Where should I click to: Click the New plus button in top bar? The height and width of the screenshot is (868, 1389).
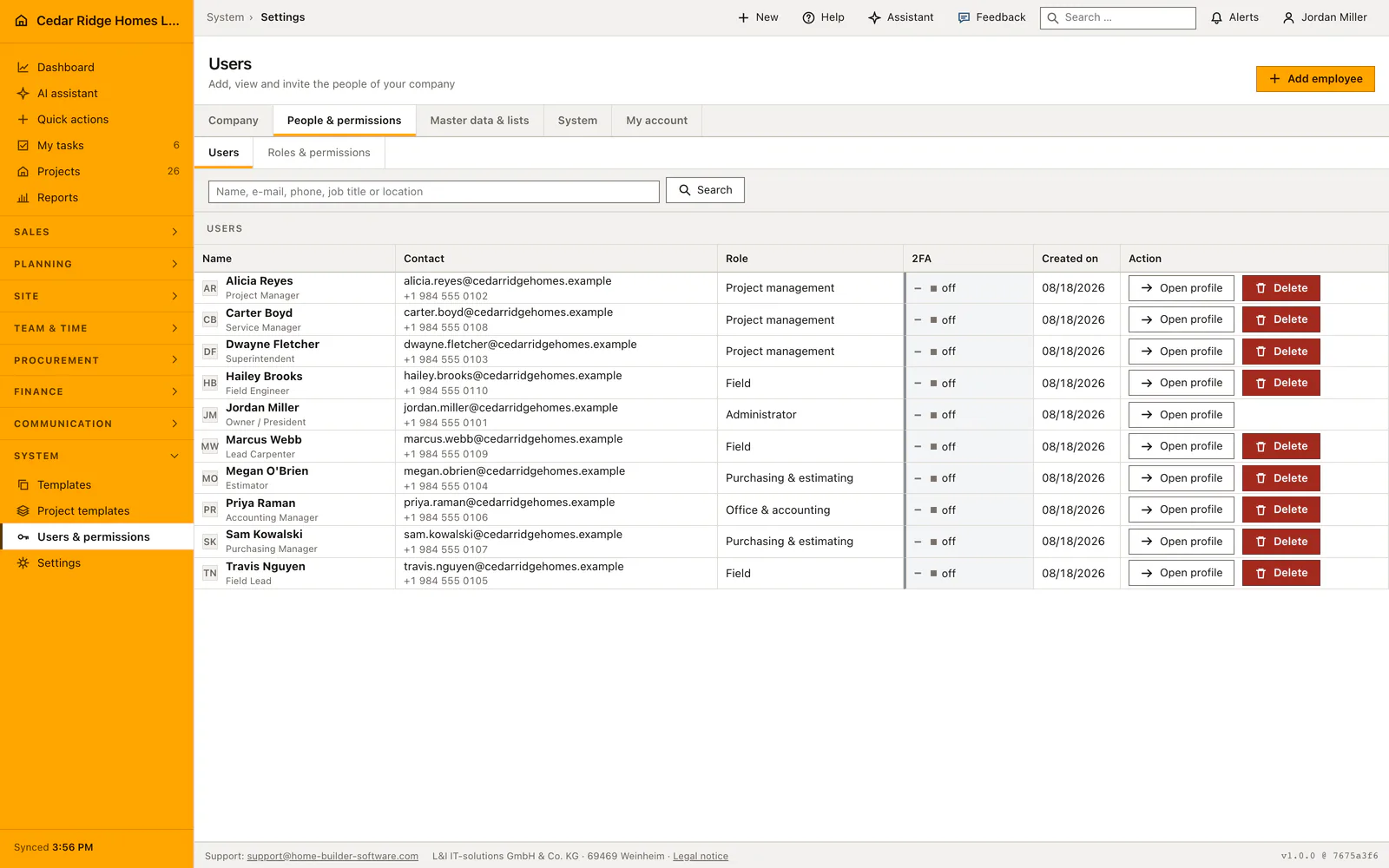[758, 17]
